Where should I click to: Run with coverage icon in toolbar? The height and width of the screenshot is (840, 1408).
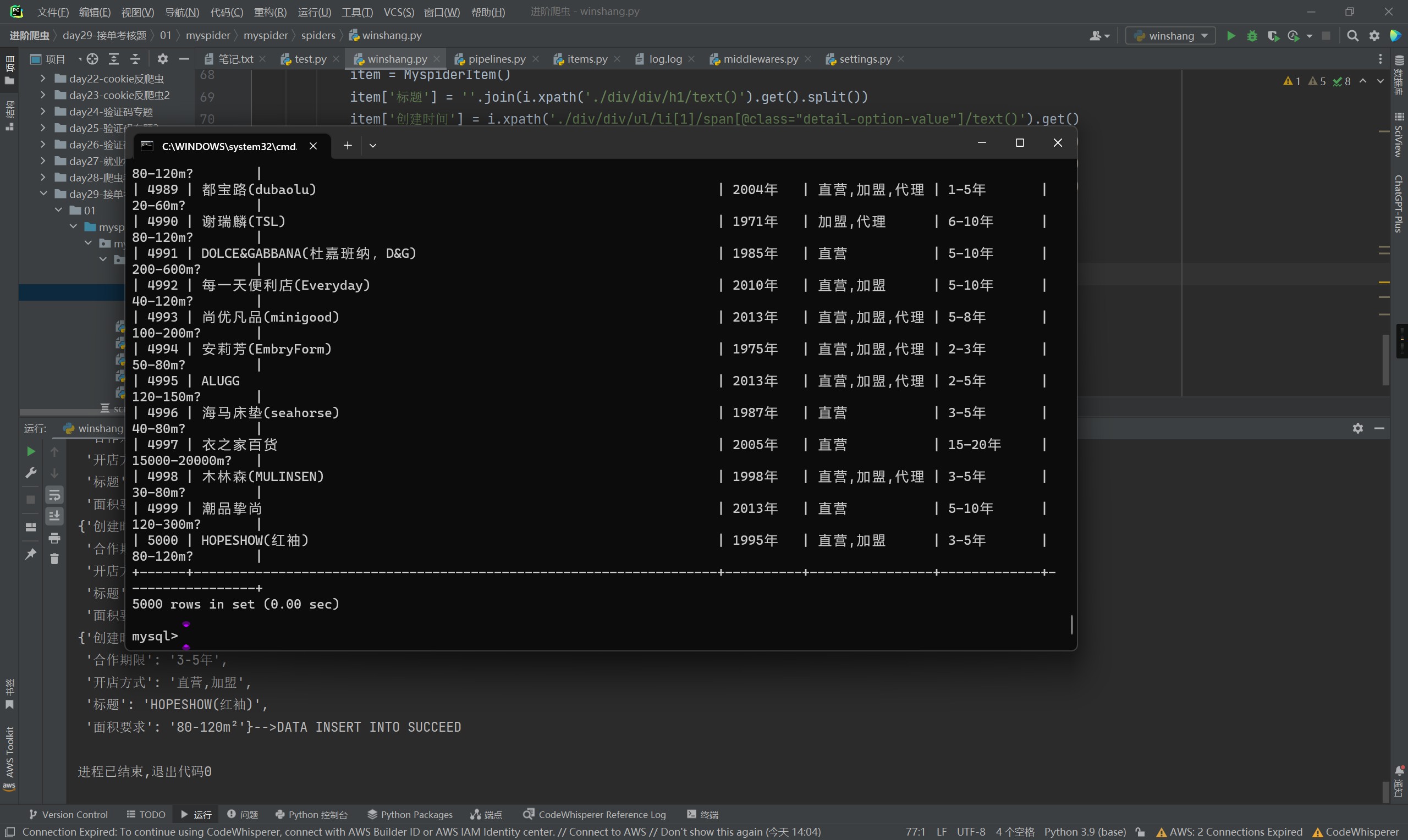1273,36
